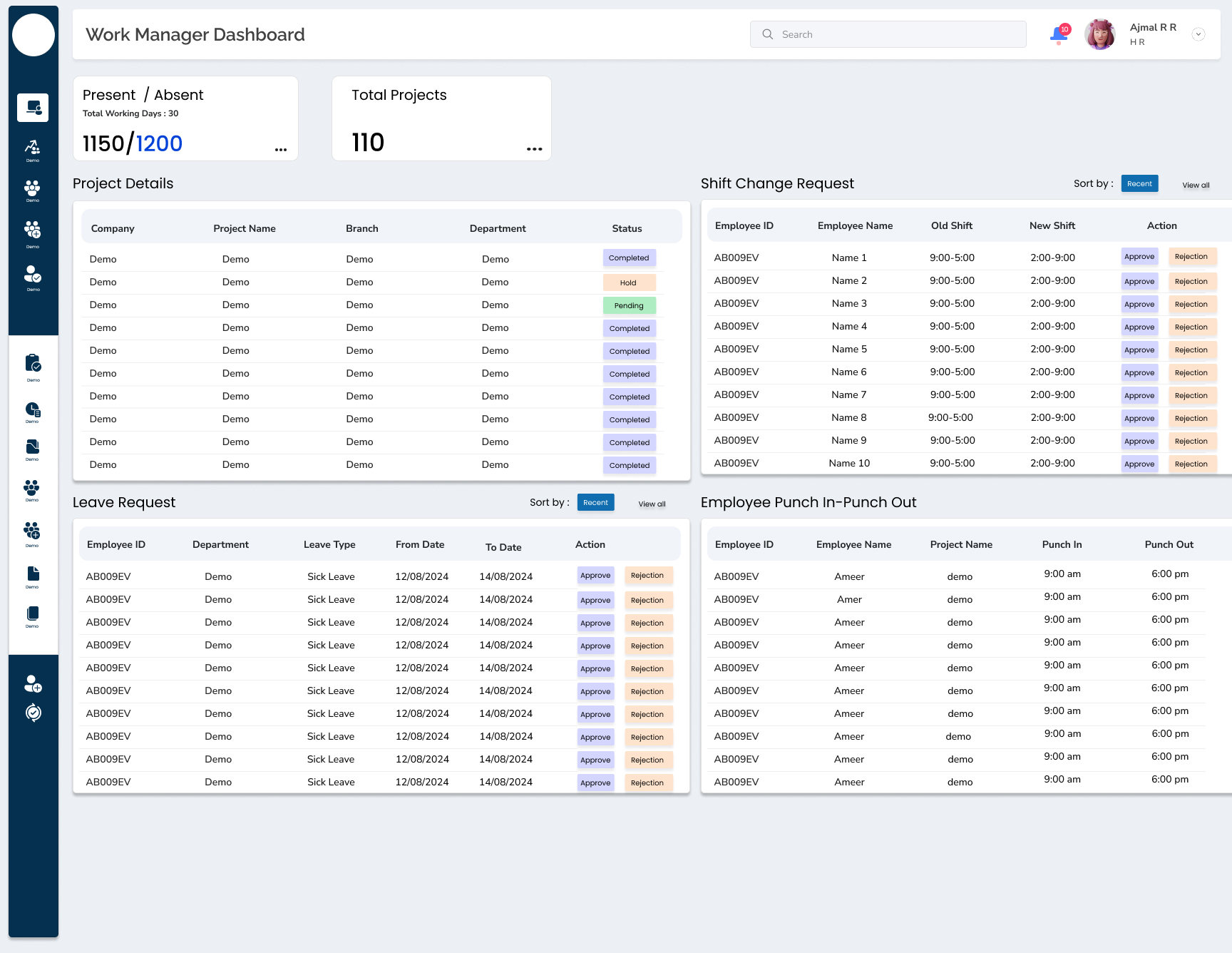Click the Search input field
The height and width of the screenshot is (953, 1232).
[x=888, y=34]
